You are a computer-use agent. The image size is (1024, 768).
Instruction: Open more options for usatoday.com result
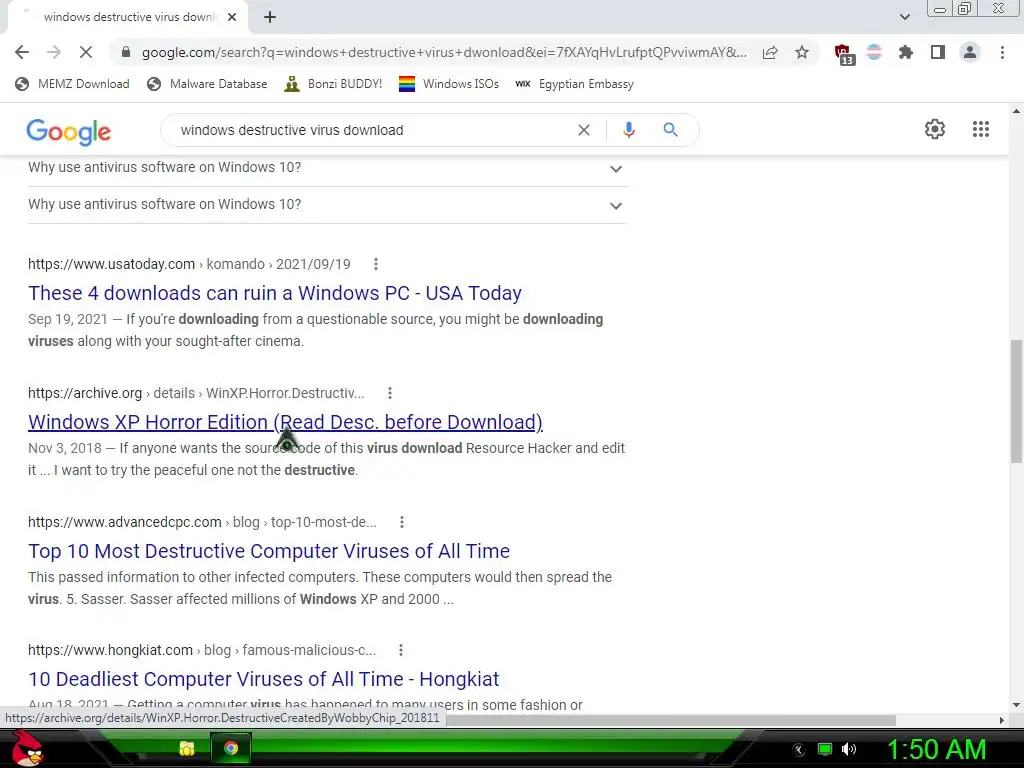pos(376,264)
